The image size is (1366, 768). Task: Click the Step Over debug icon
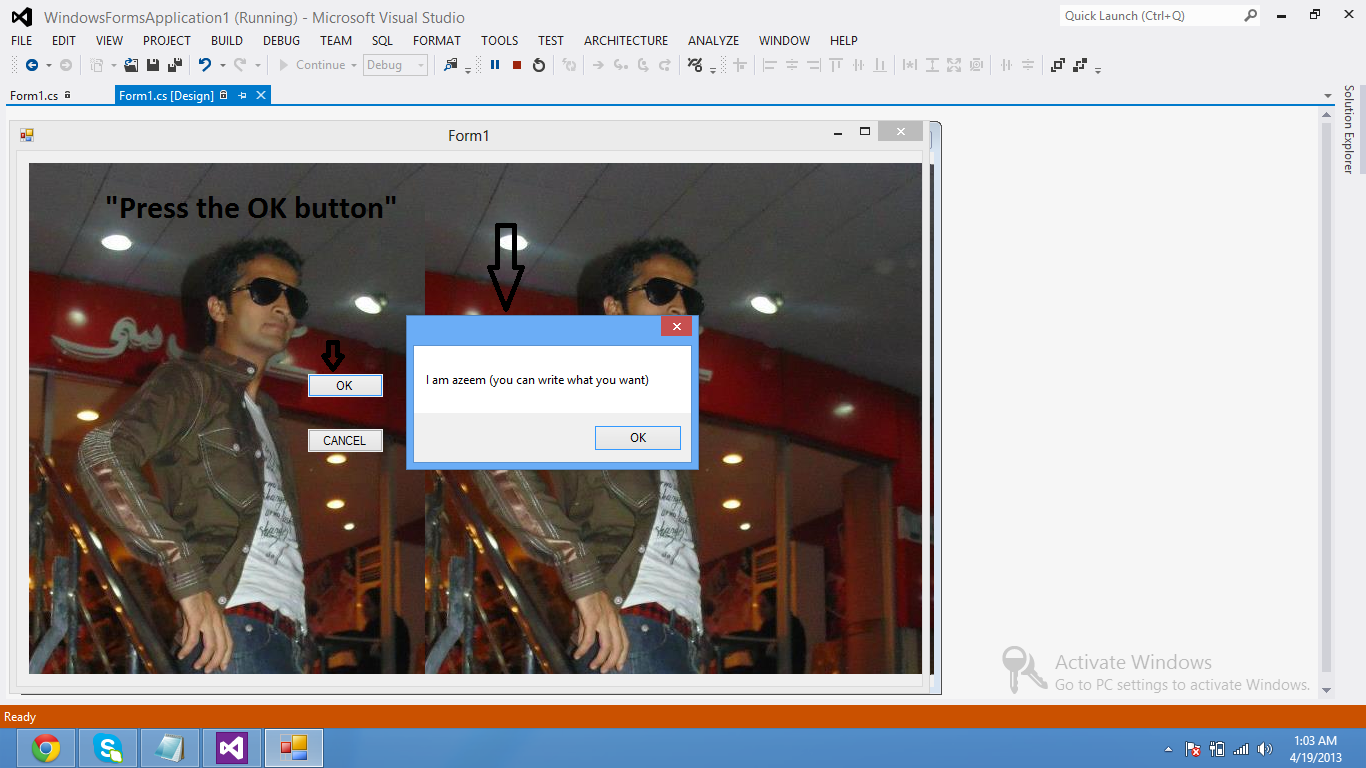click(645, 64)
